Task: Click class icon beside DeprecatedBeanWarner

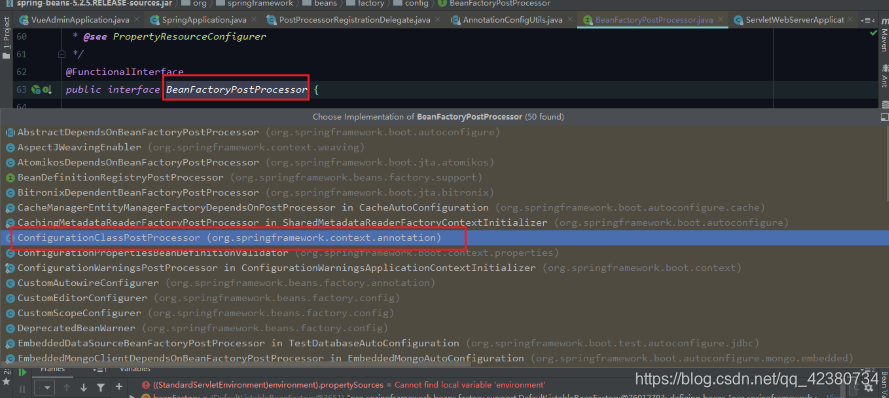Action: 10,328
